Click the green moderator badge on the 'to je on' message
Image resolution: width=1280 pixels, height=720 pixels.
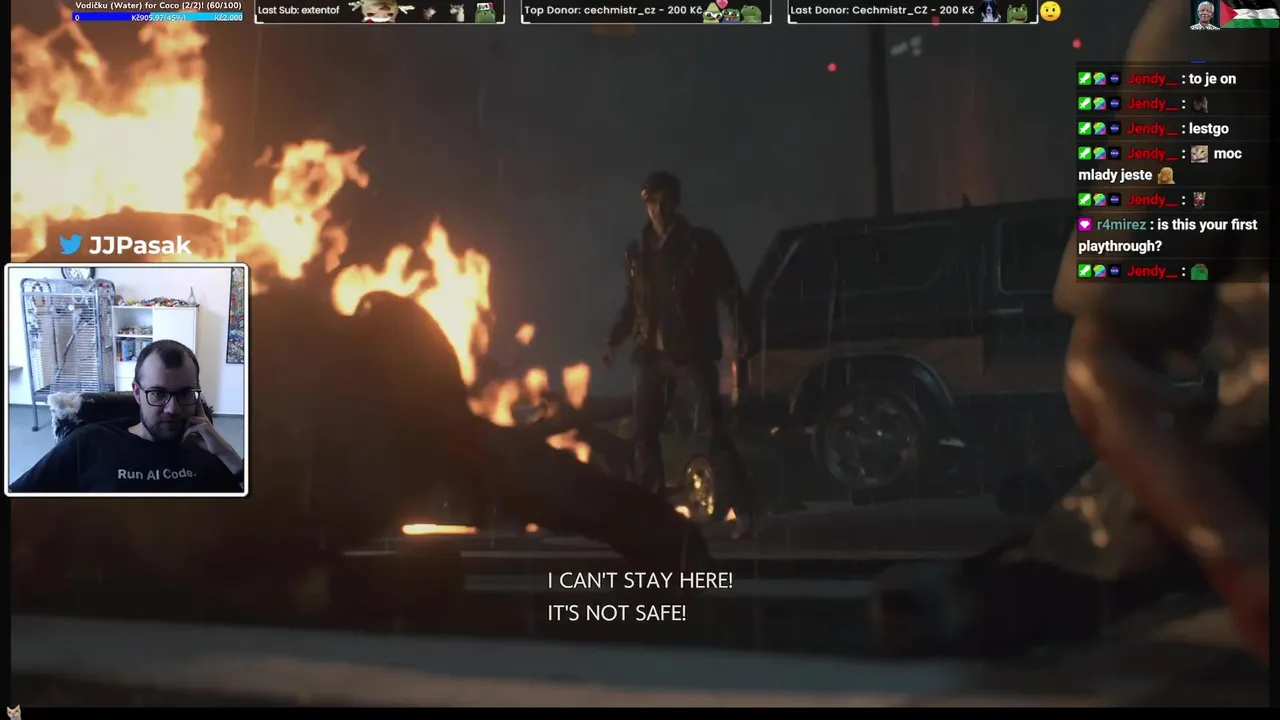coord(1084,79)
